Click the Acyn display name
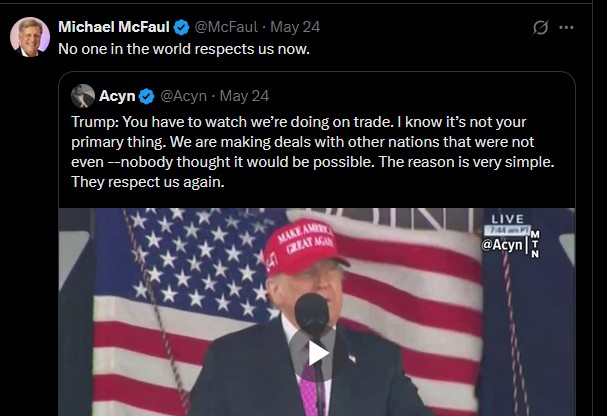Viewport: 607px width, 416px height. pyautogui.click(x=117, y=96)
